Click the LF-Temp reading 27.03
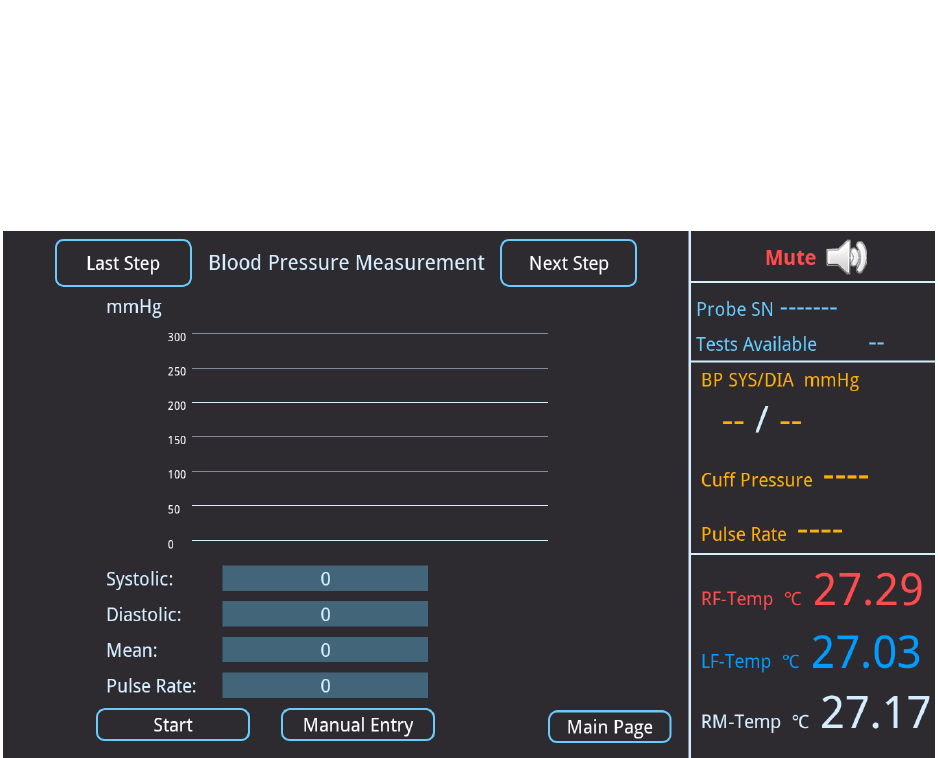The width and height of the screenshot is (938, 758). [x=866, y=652]
